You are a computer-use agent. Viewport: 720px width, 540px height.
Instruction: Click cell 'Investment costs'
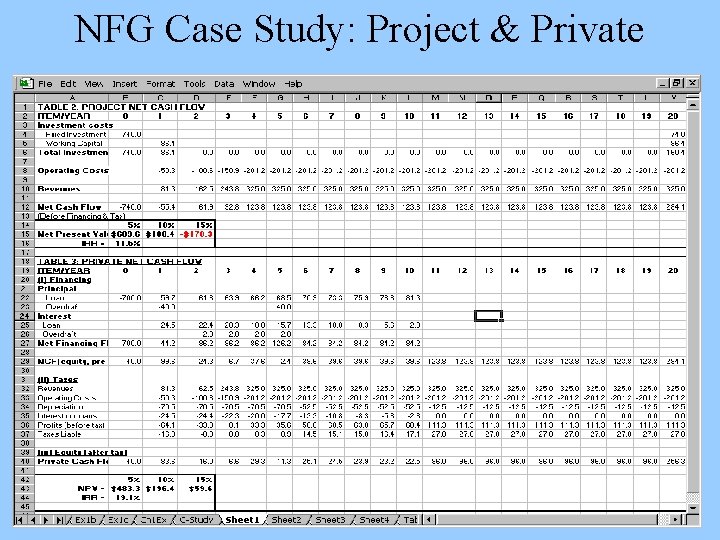click(75, 125)
